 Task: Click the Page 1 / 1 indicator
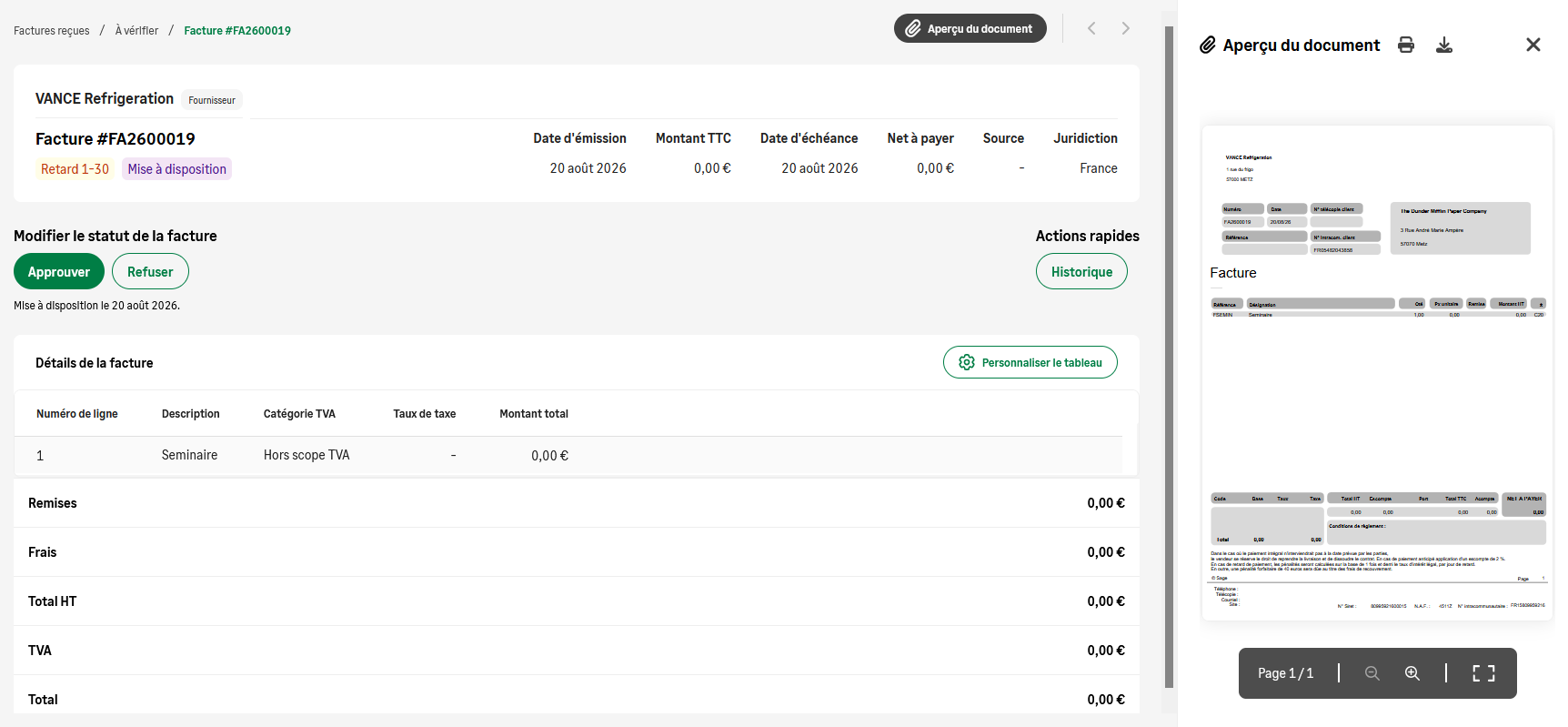click(x=1286, y=673)
